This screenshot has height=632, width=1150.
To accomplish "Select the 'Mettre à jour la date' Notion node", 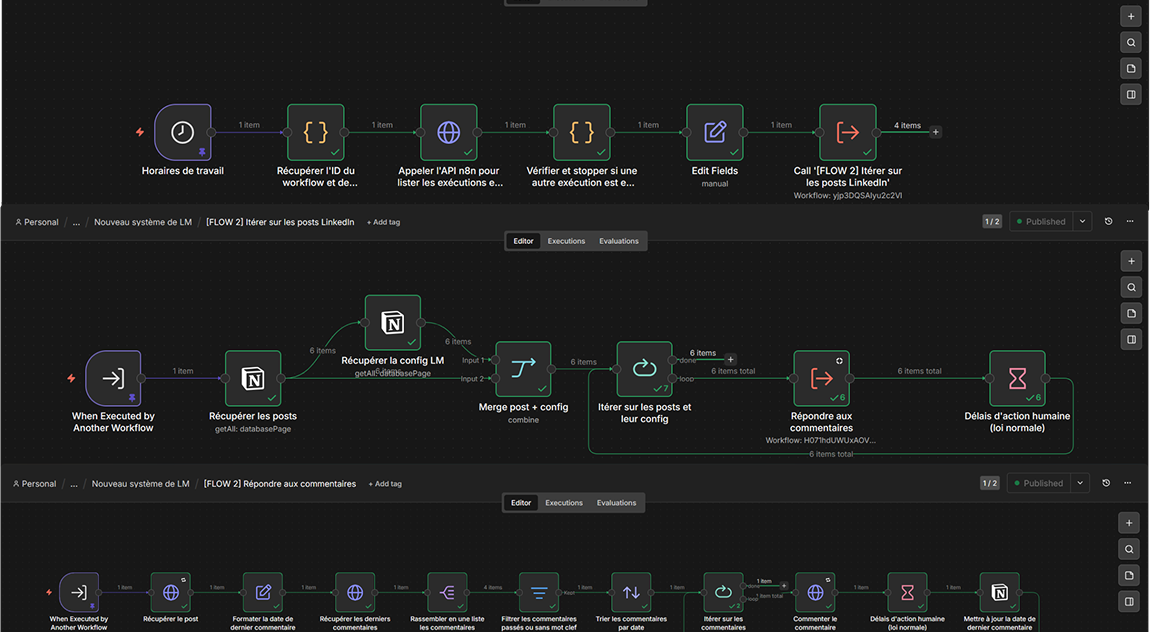I will coord(1000,592).
